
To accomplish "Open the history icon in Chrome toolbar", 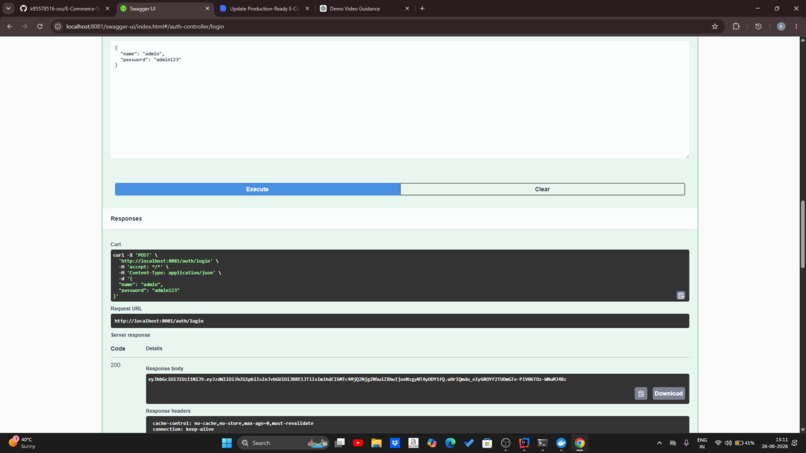I will click(x=758, y=26).
